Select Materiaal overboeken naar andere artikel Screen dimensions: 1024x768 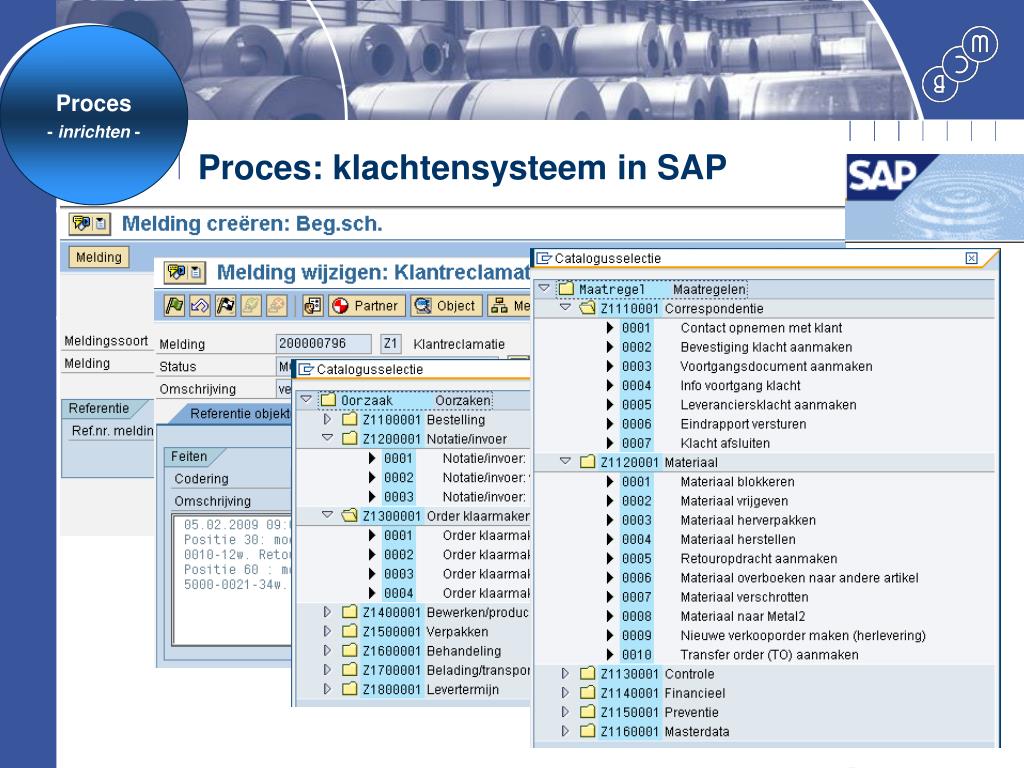799,578
